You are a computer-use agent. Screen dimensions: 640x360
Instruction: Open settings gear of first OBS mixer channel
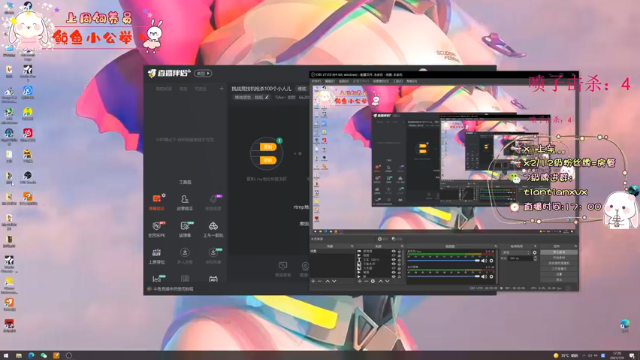pyautogui.click(x=491, y=260)
